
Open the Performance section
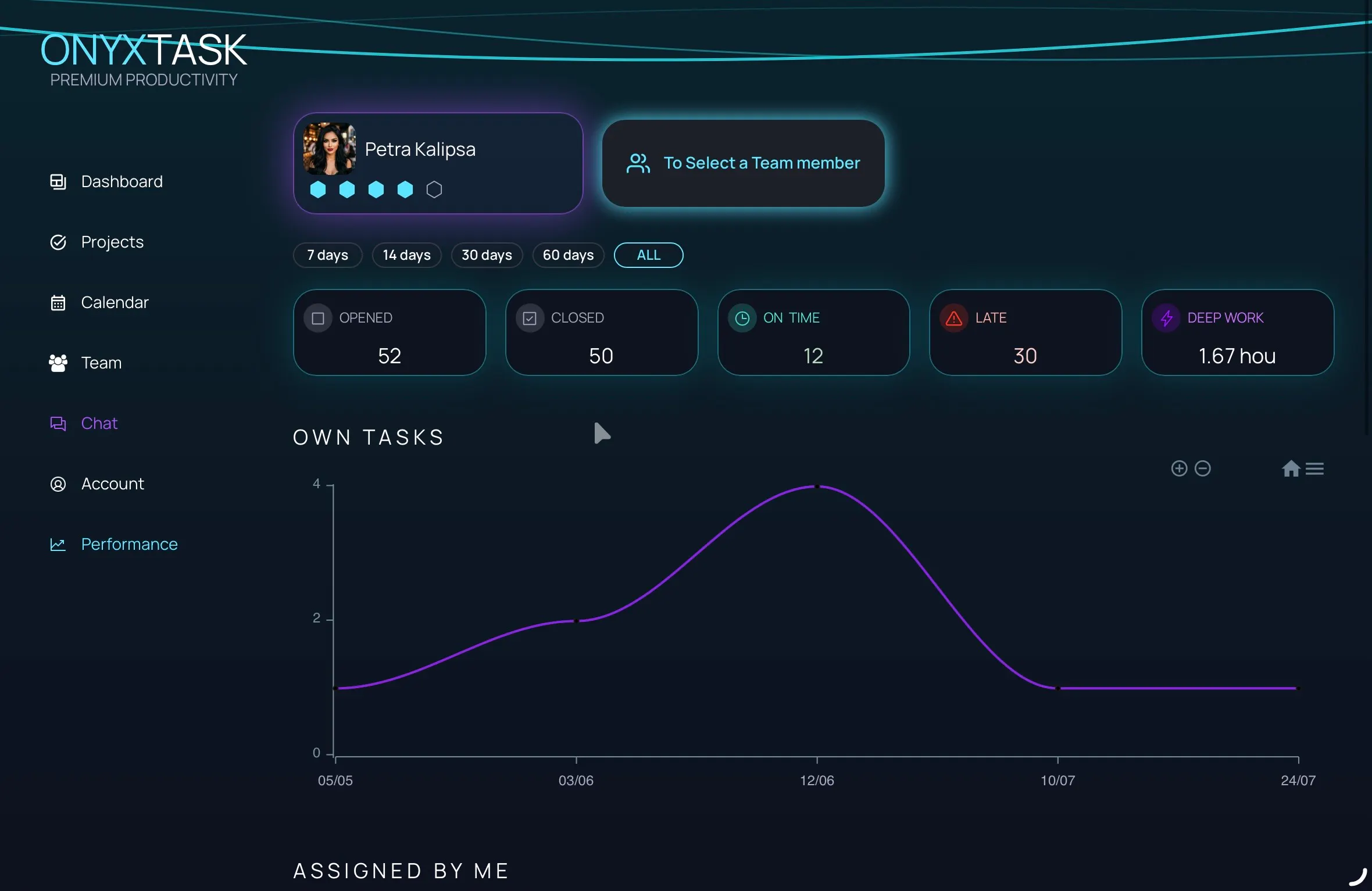tap(130, 545)
